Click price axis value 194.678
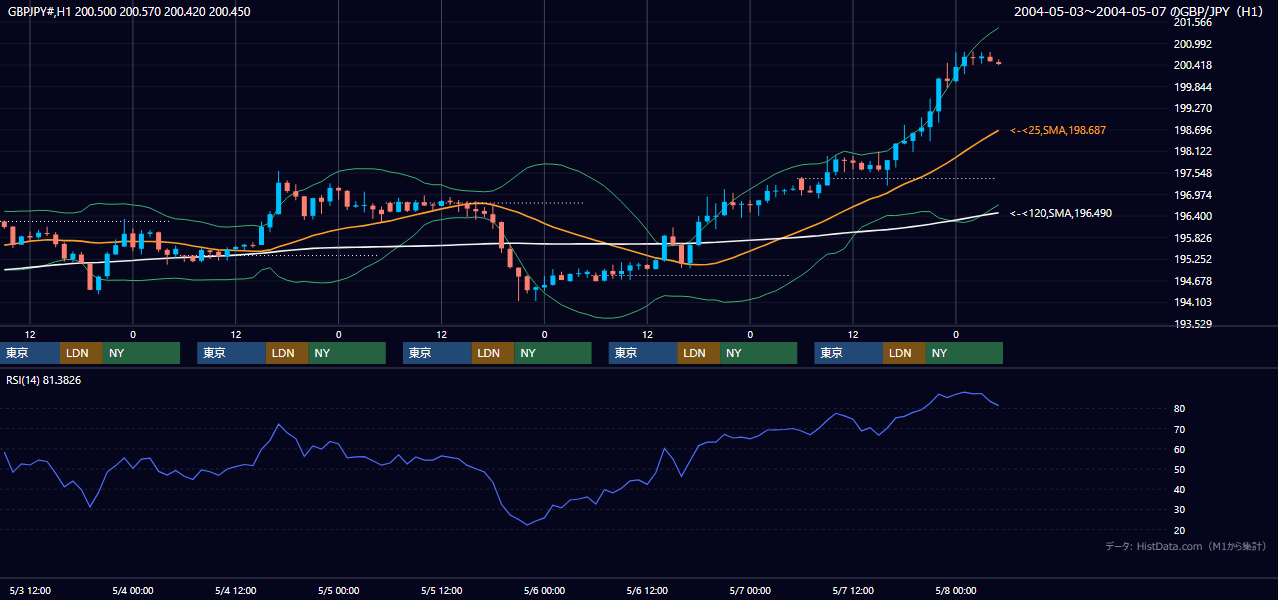 pyautogui.click(x=1192, y=281)
